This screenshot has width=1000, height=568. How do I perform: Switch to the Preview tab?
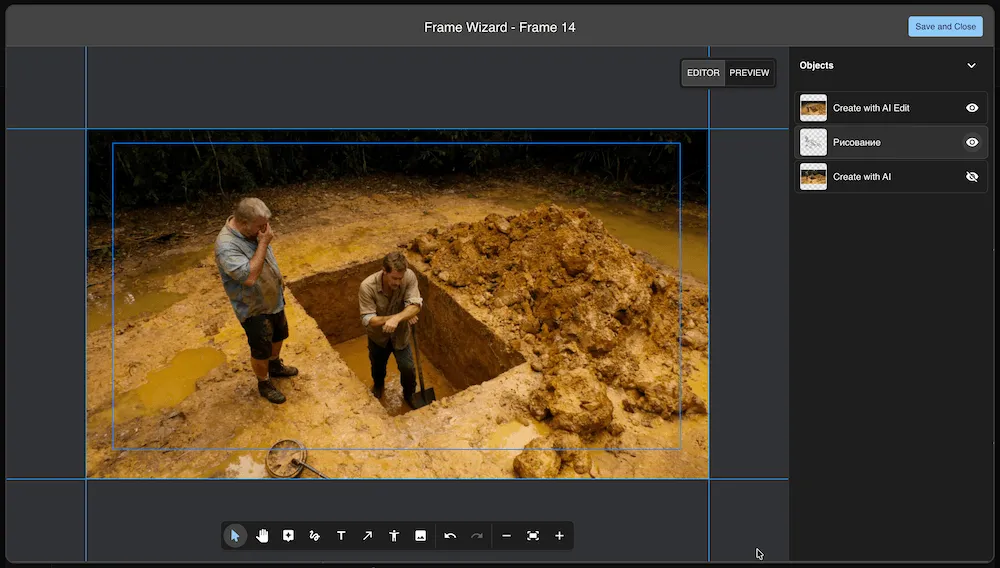(x=749, y=73)
